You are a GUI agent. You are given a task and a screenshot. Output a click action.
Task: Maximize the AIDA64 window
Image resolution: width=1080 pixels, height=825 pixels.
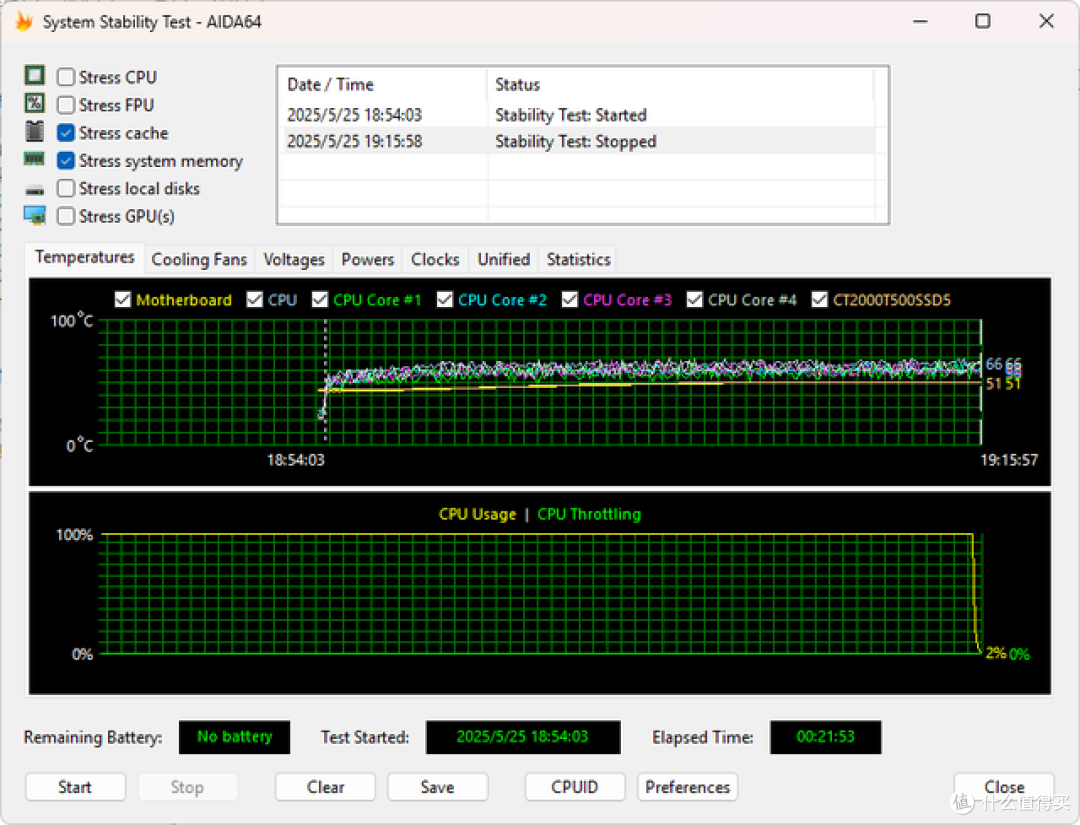click(x=983, y=21)
